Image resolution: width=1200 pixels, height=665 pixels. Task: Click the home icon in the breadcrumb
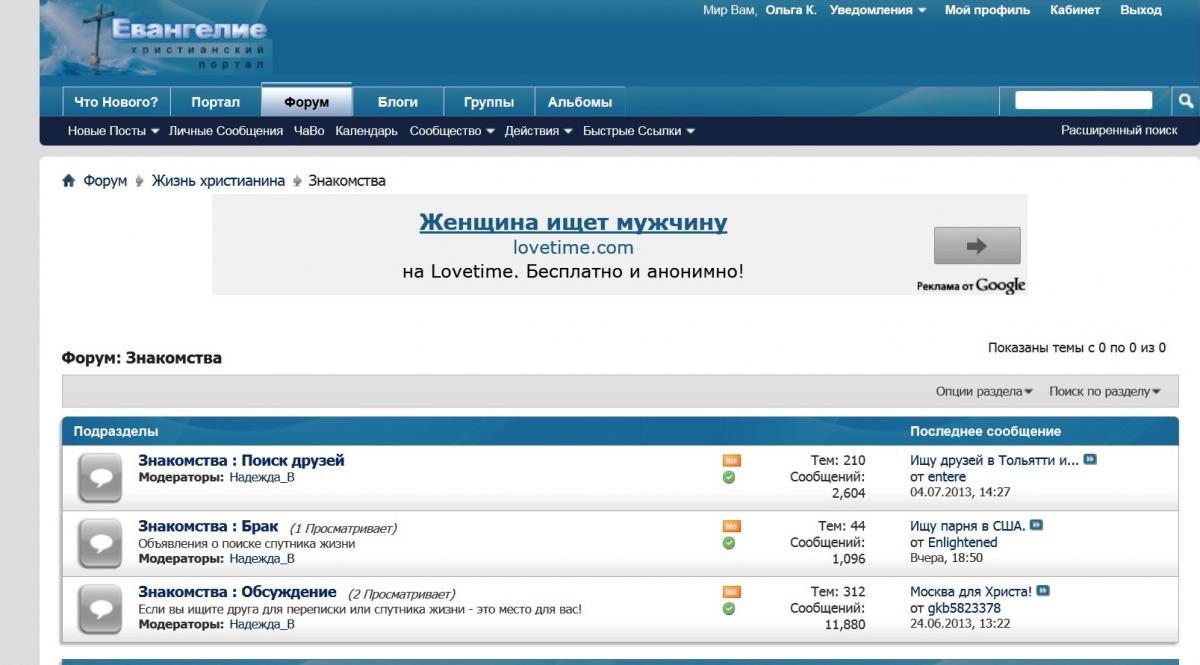(69, 181)
